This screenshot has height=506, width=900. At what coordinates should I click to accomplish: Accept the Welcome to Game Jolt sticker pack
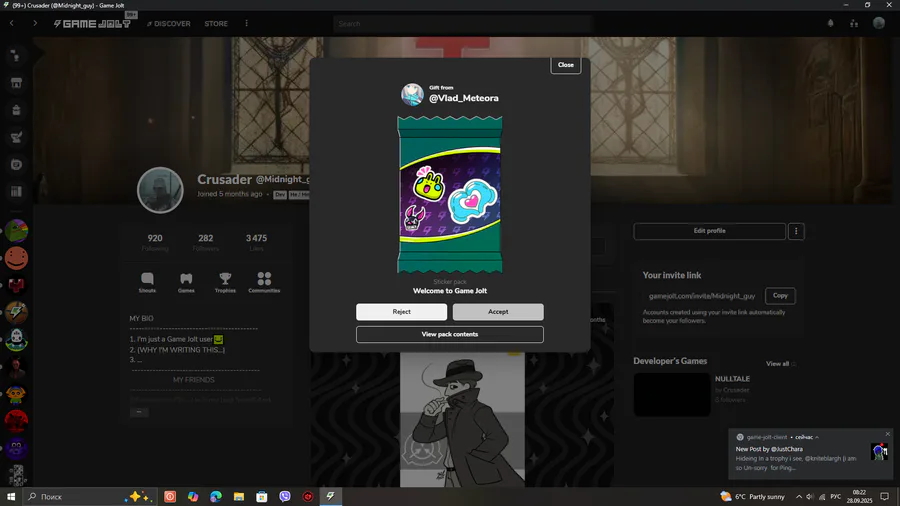tap(498, 312)
